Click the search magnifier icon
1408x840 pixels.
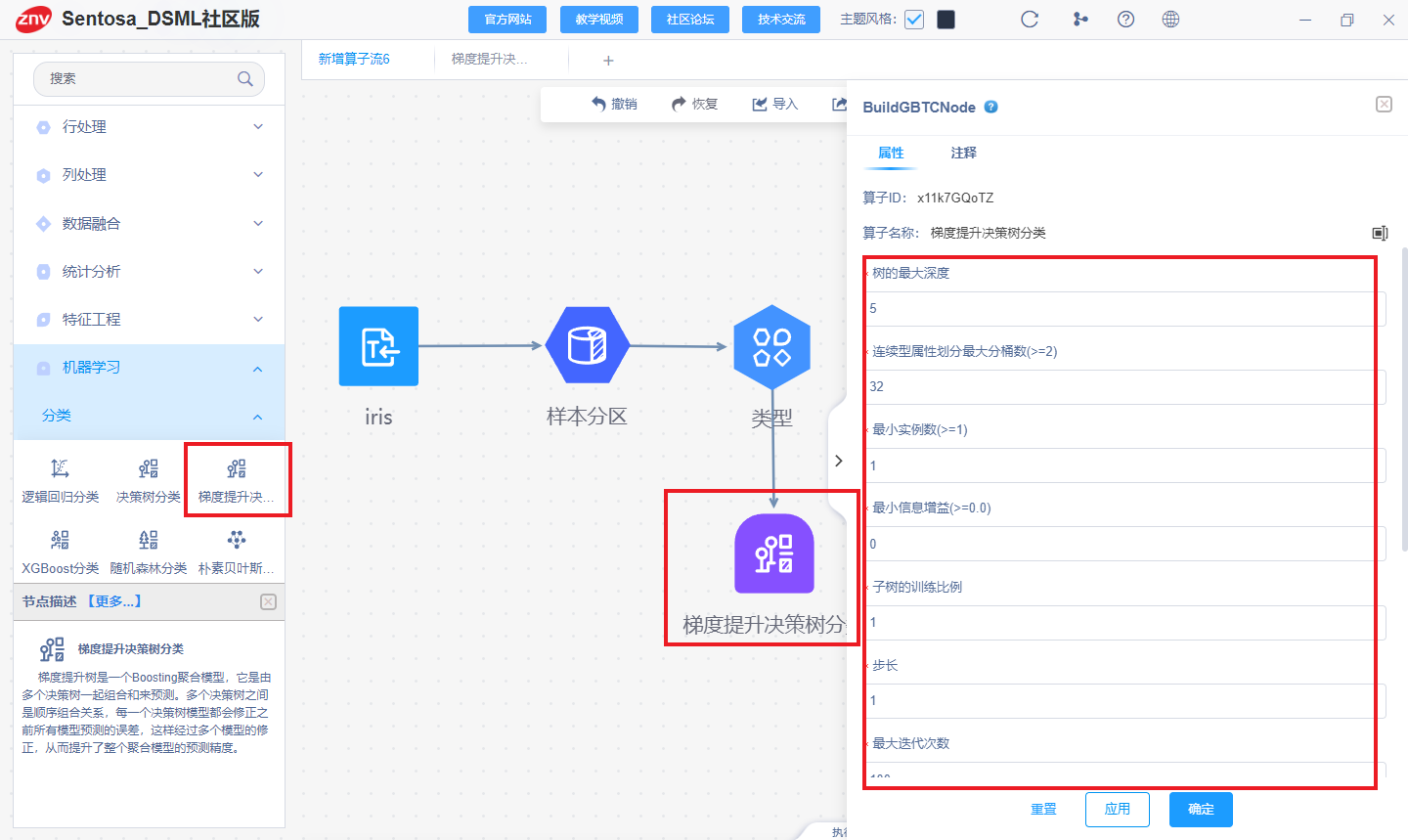(244, 78)
